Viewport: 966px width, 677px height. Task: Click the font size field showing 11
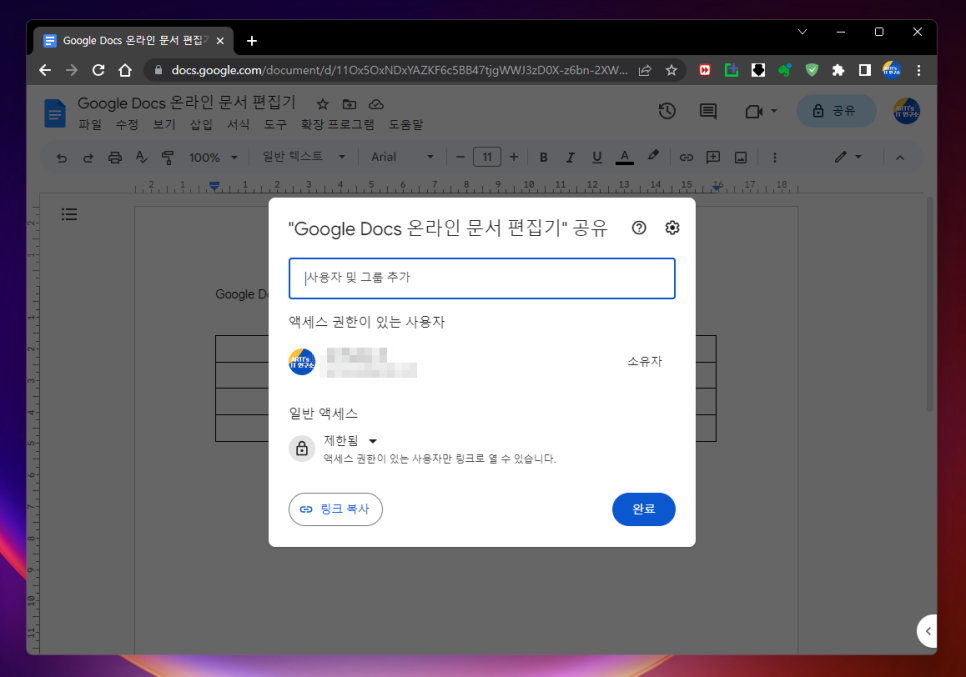487,157
